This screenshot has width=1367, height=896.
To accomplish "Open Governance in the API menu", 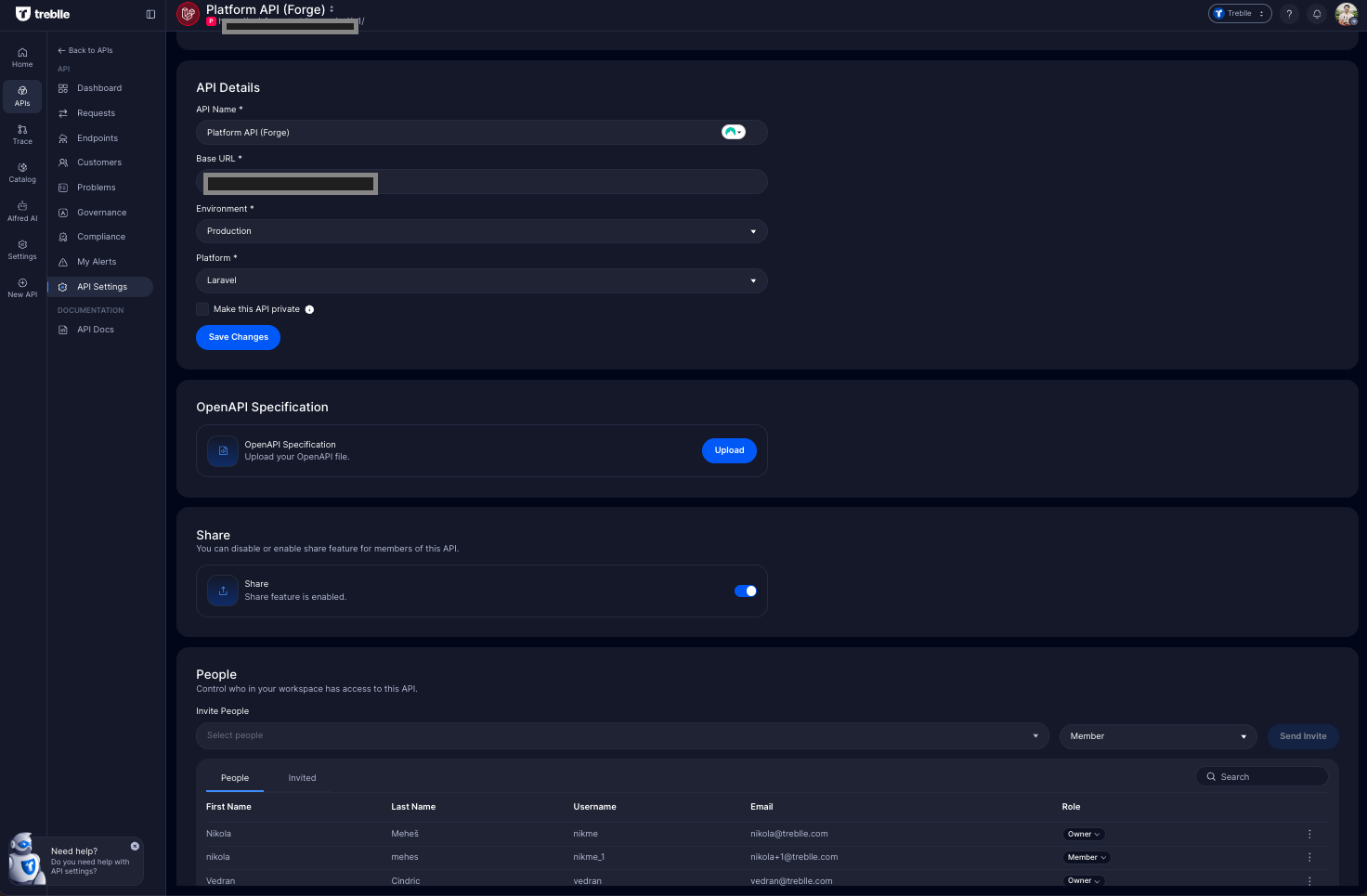I will pyautogui.click(x=101, y=213).
